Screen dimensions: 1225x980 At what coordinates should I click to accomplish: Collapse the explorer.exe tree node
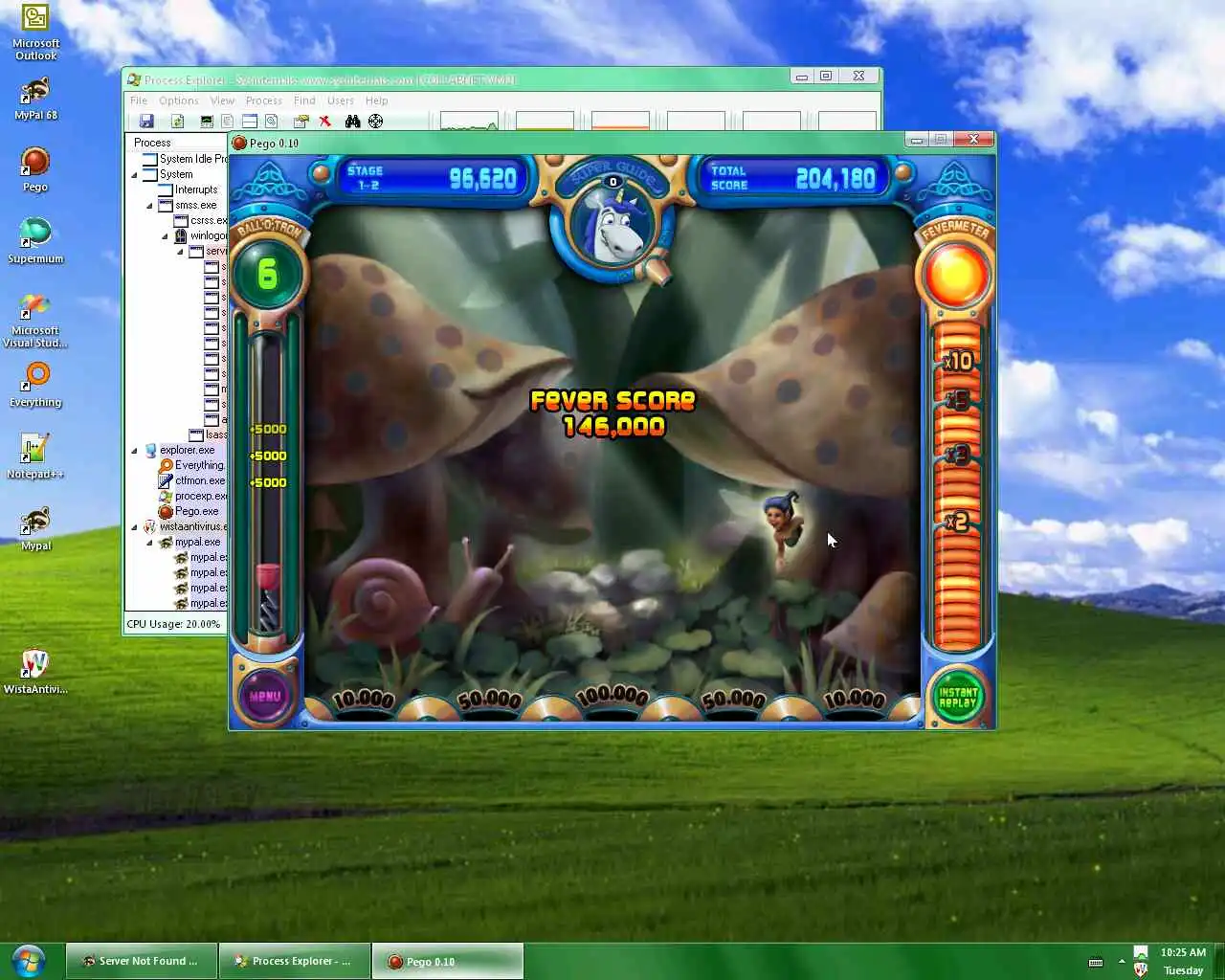tap(134, 451)
